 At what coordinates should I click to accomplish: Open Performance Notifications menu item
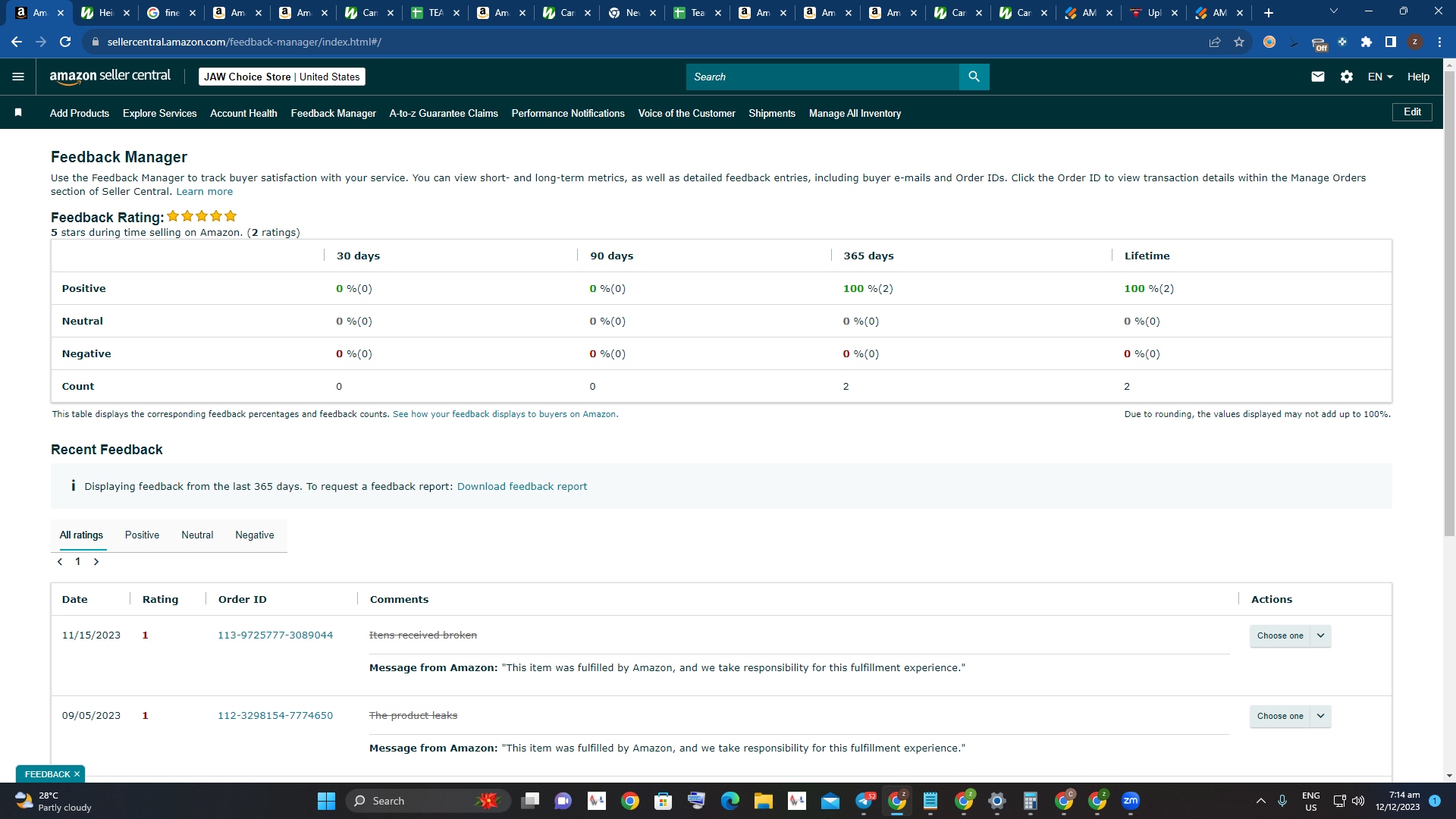pyautogui.click(x=568, y=113)
